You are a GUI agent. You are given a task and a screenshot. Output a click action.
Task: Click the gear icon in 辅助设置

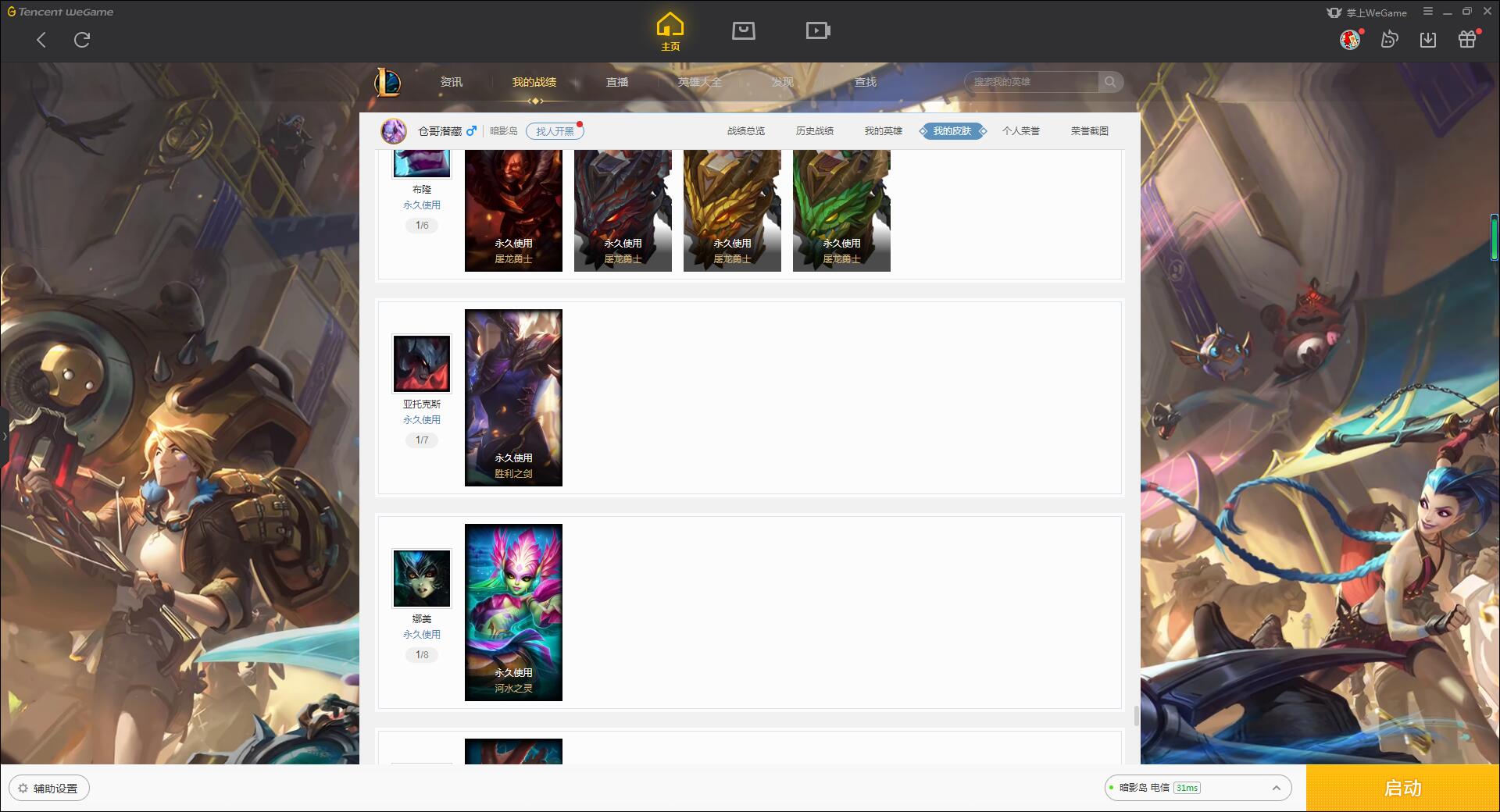[x=23, y=788]
